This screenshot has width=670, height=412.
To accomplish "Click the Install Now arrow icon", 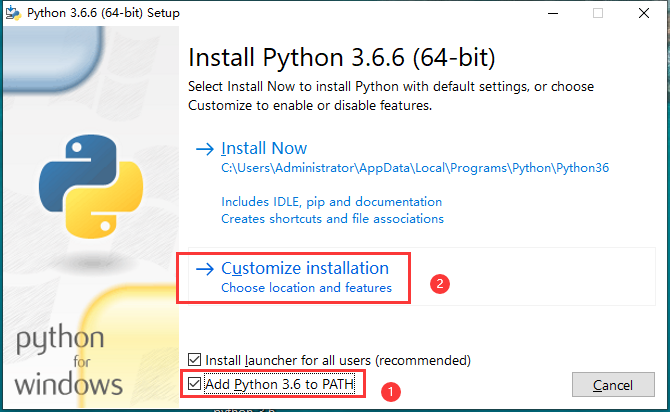I will click(x=205, y=149).
